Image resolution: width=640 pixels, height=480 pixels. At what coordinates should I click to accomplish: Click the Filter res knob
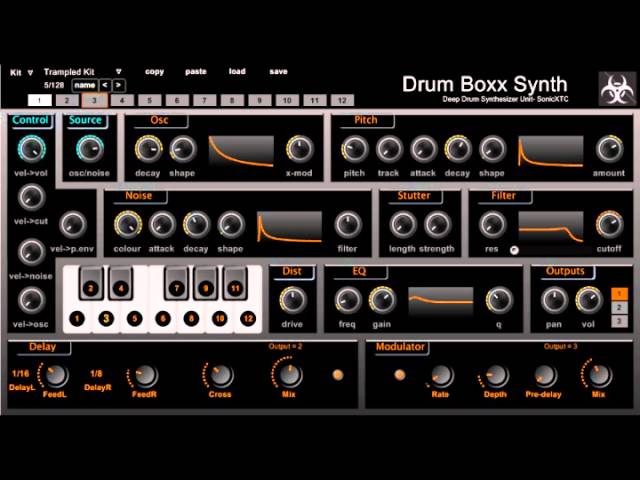coord(493,224)
